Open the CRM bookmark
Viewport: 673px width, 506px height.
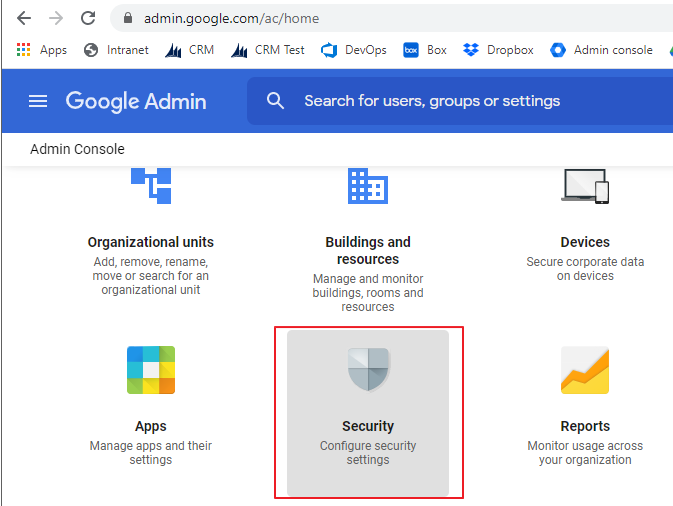click(x=190, y=50)
